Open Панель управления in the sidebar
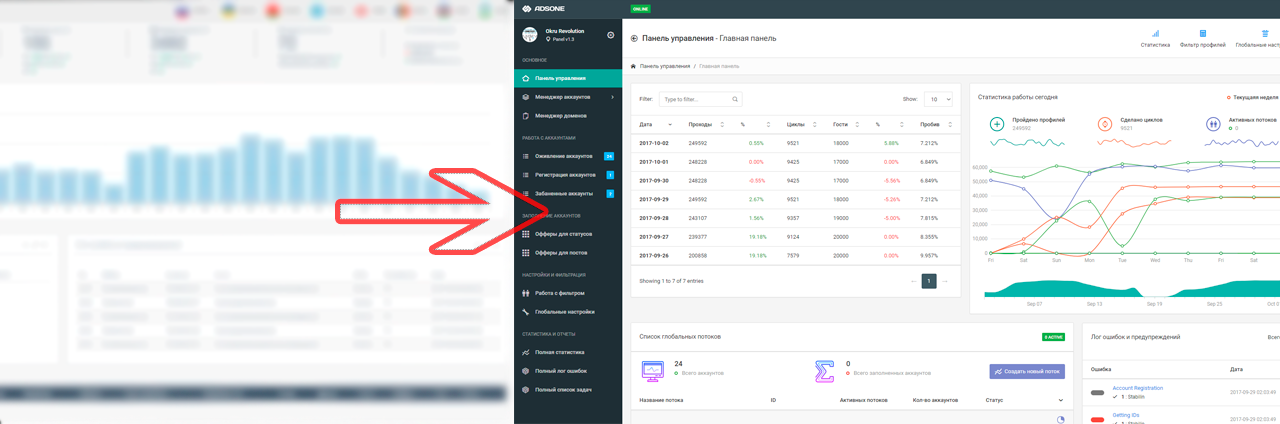This screenshot has height=424, width=1280. [568, 78]
